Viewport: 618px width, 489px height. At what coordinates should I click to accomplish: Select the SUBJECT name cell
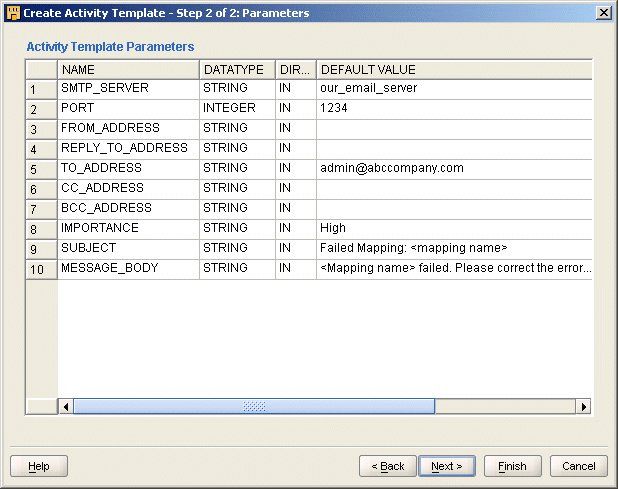[x=128, y=249]
